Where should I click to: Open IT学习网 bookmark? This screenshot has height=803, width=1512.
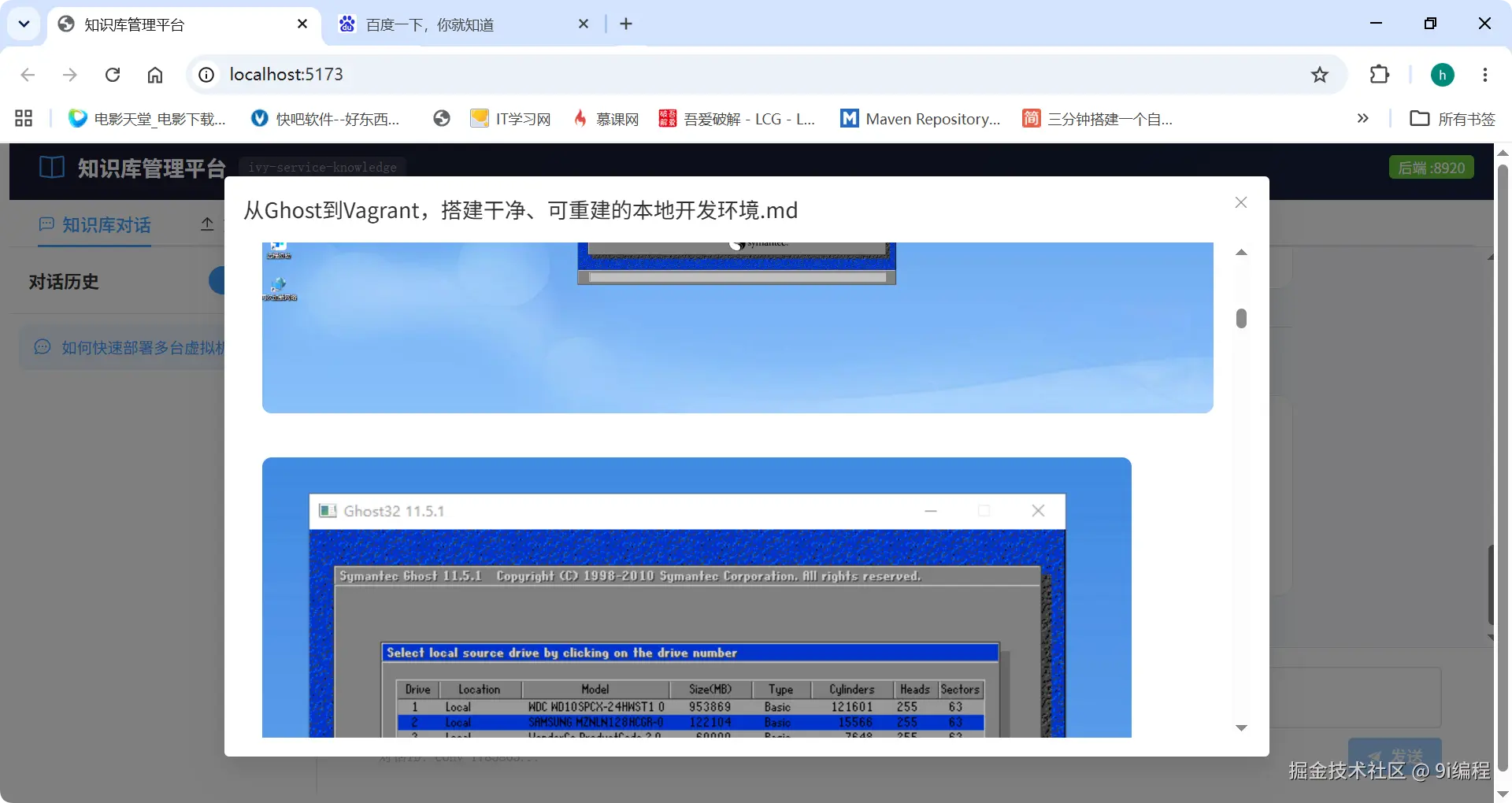click(x=510, y=119)
